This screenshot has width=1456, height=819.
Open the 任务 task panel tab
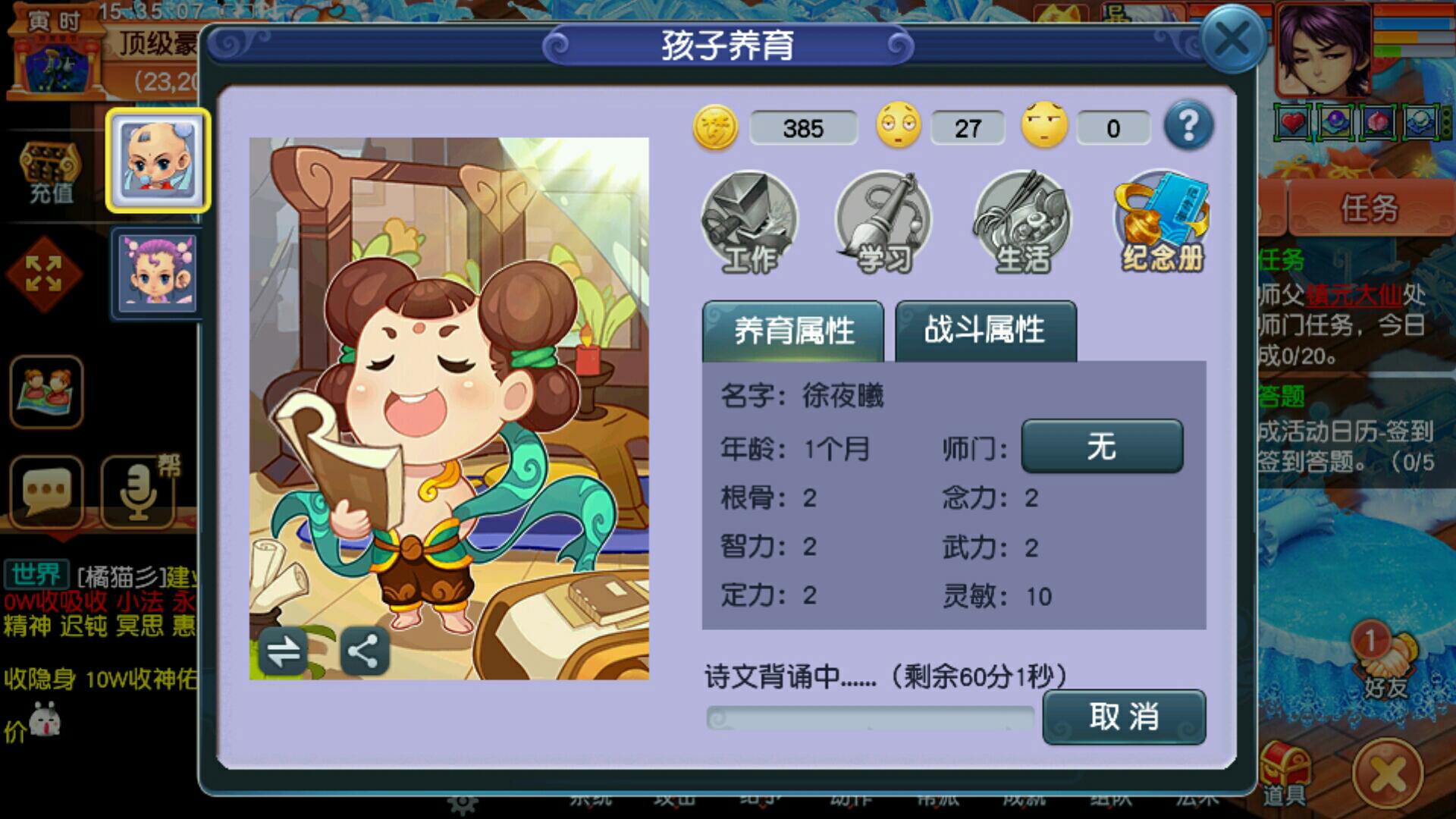pyautogui.click(x=1370, y=208)
